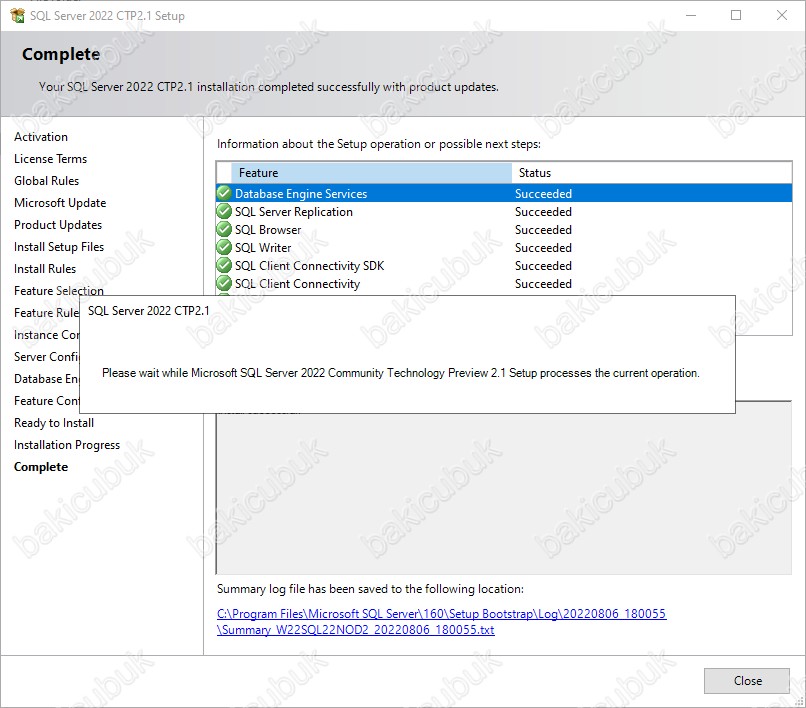Select the Database Engine Services row
This screenshot has height=708, width=806.
tap(504, 193)
